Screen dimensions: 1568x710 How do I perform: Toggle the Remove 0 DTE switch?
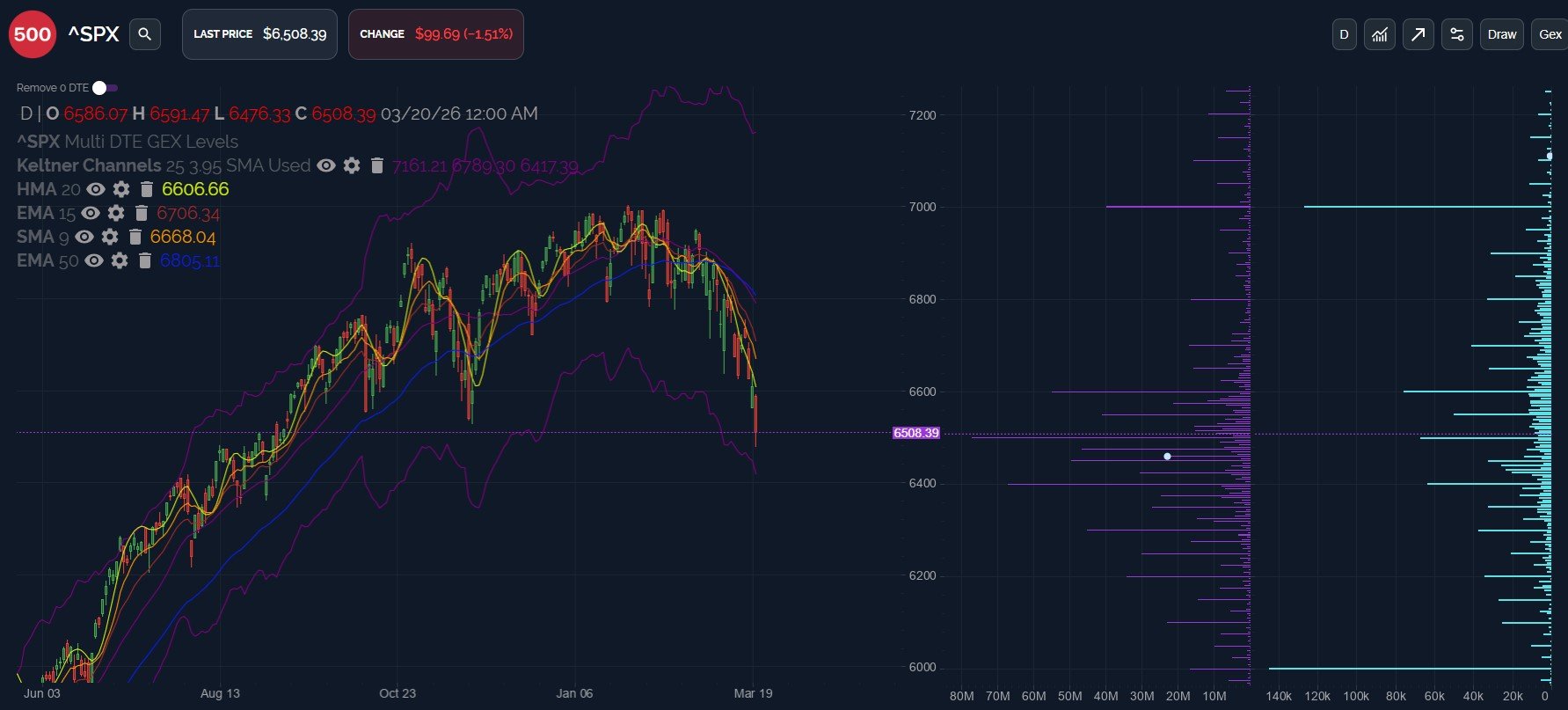(106, 88)
